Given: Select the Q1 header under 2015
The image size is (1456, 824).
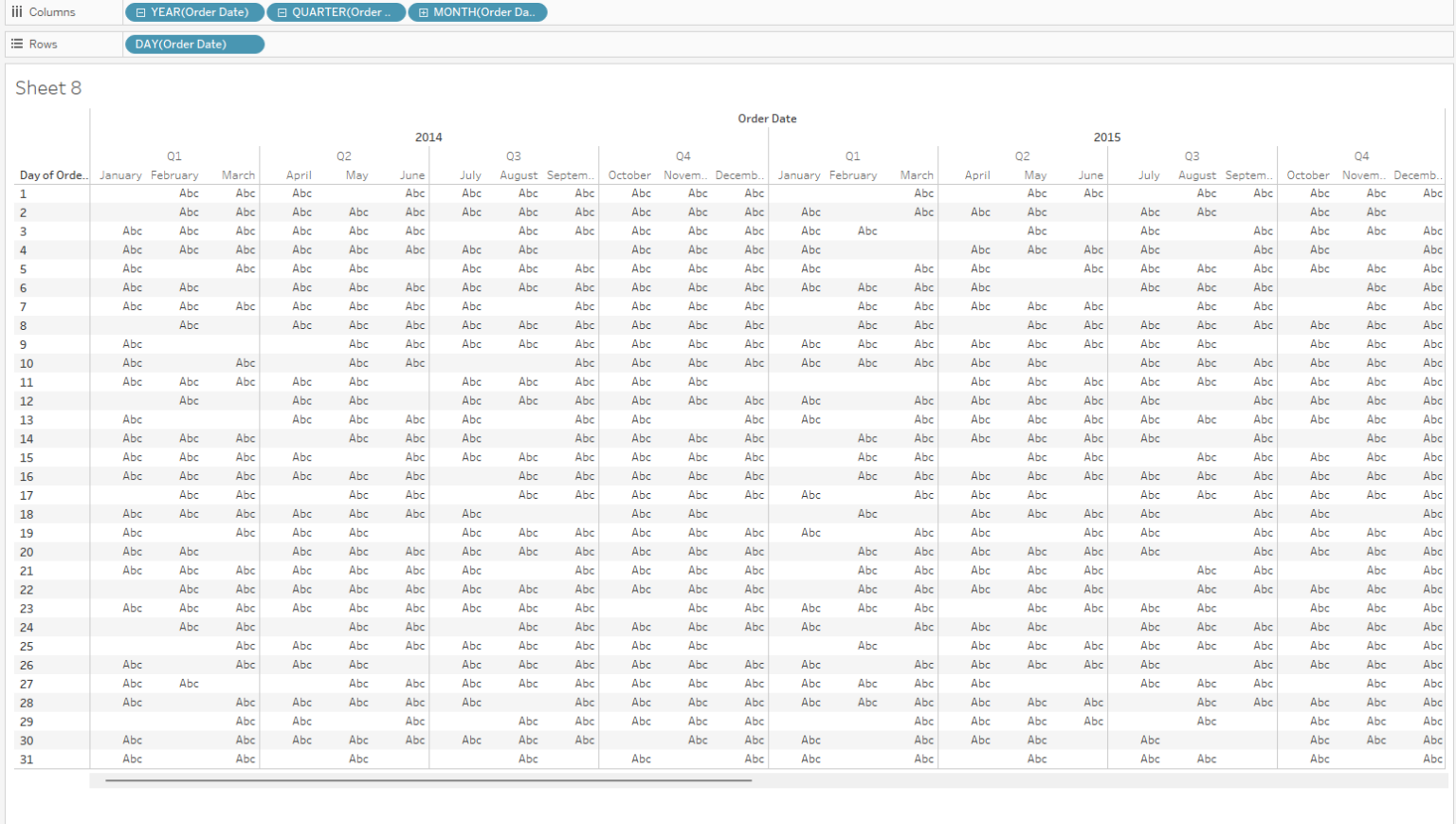Looking at the screenshot, I should pyautogui.click(x=852, y=156).
